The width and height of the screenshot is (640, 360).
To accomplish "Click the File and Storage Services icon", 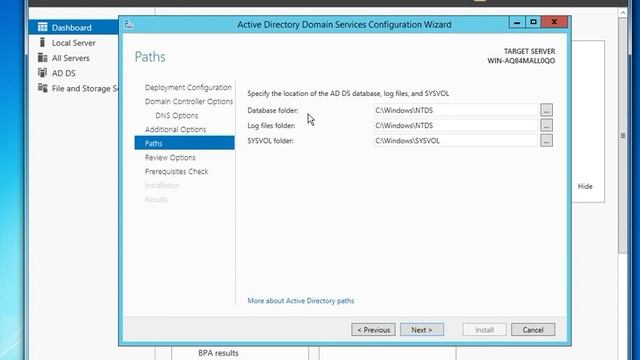I will tap(42, 88).
